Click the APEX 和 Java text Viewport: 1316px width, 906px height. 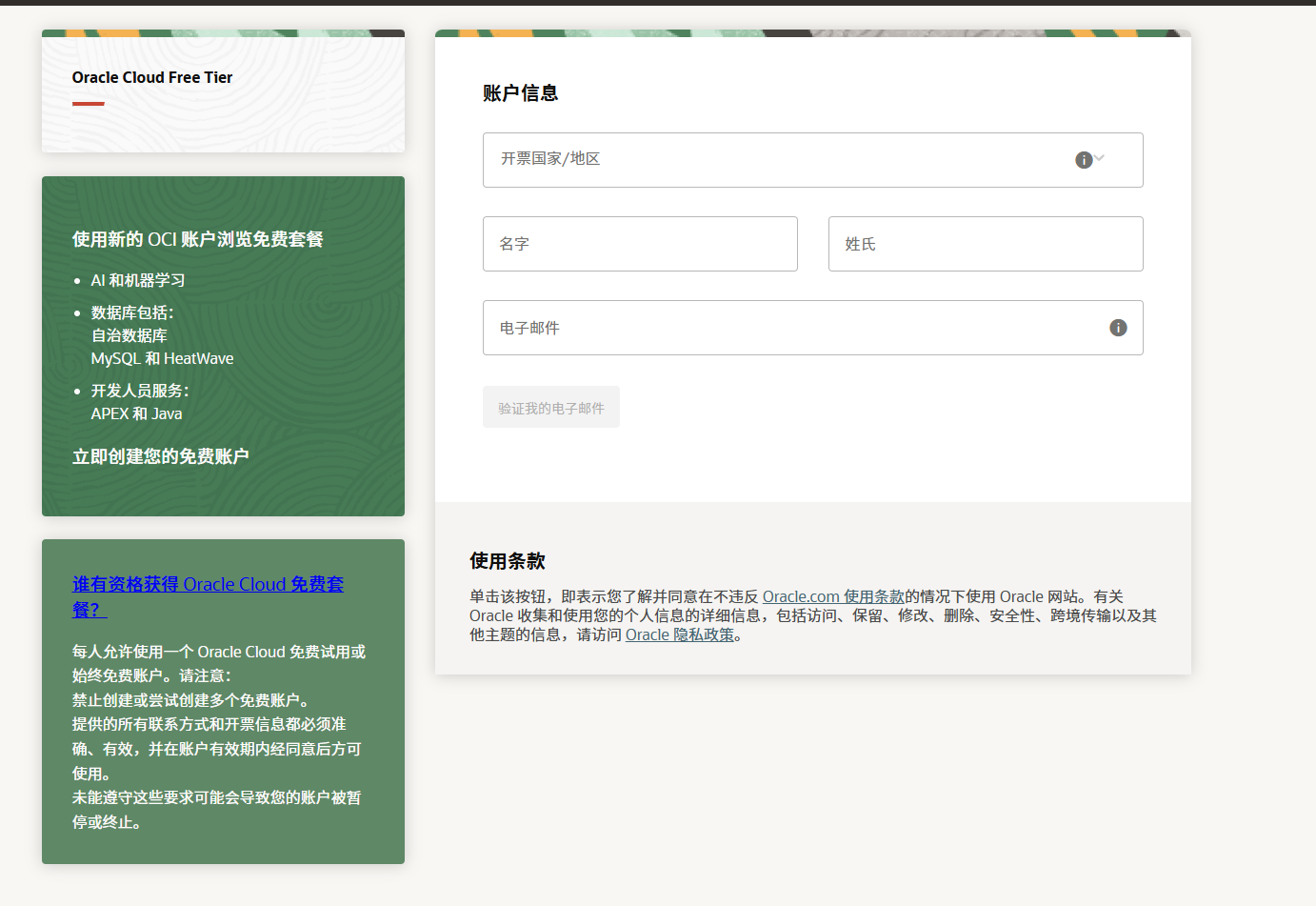pos(136,413)
